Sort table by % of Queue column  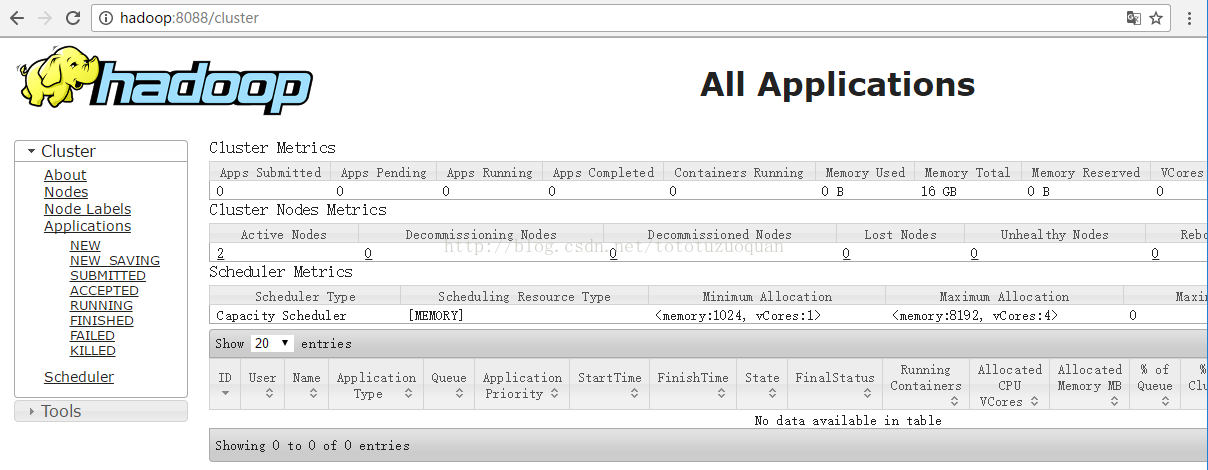tap(1155, 385)
